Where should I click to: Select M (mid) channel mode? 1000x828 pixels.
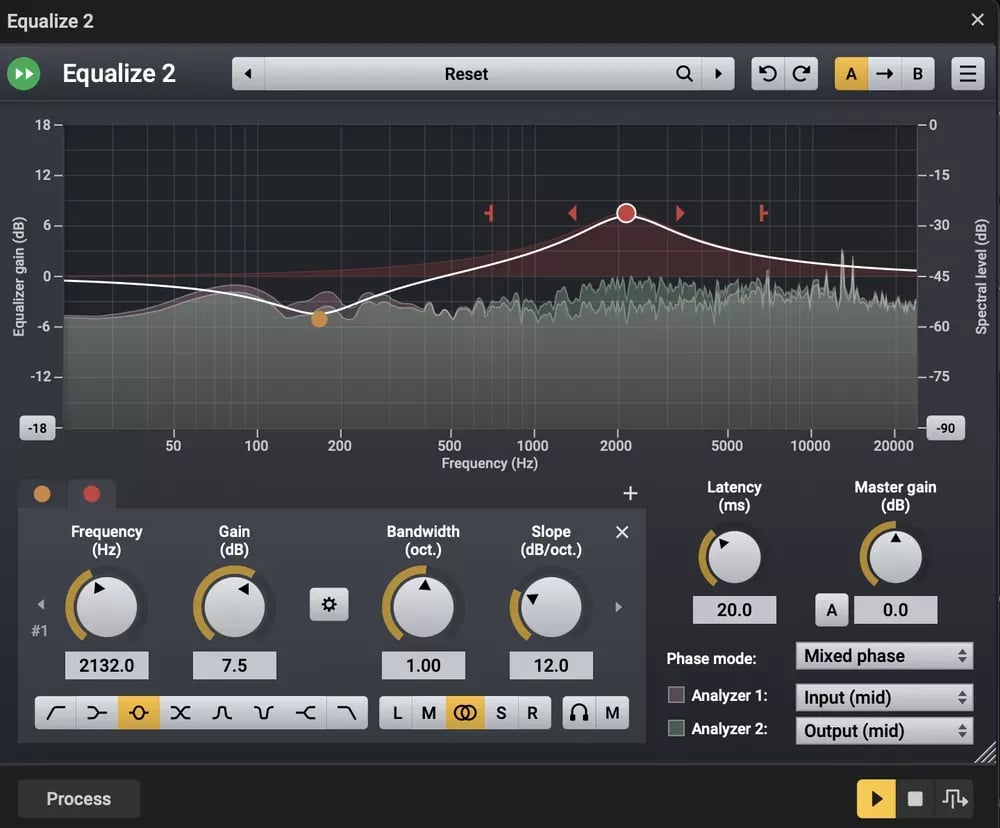point(429,713)
